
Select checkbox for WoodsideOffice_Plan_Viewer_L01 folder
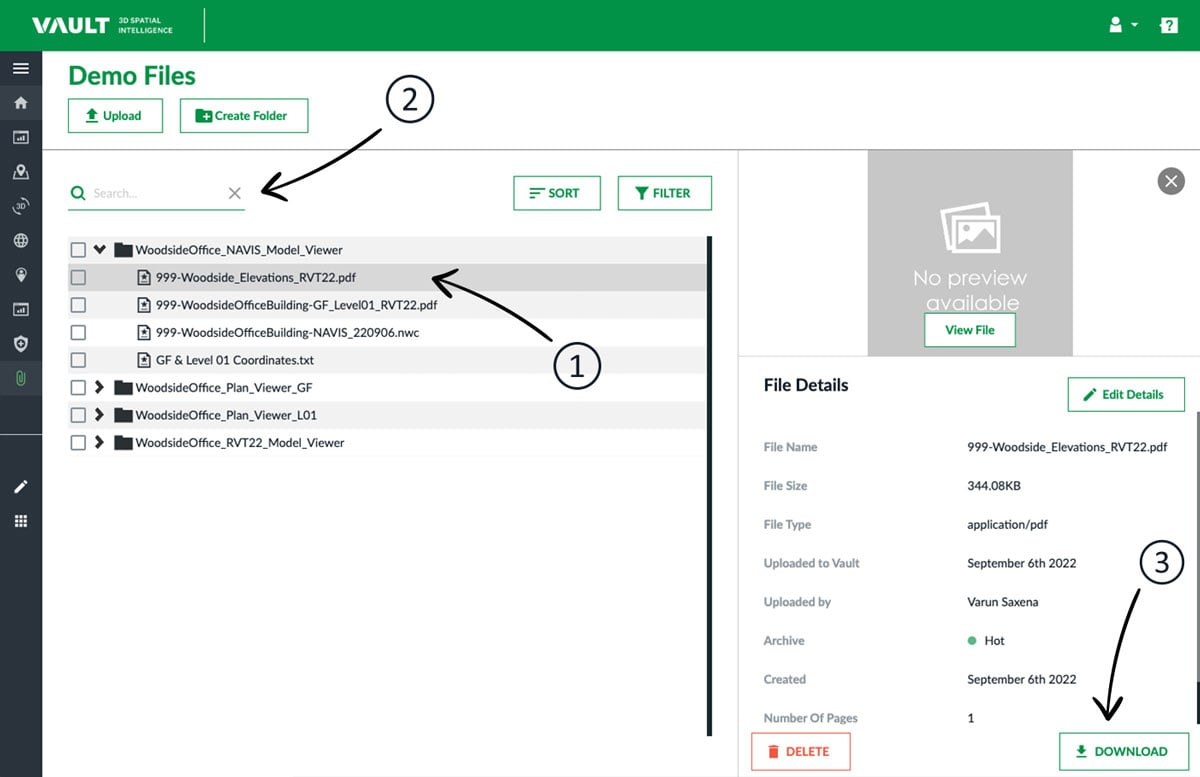78,415
